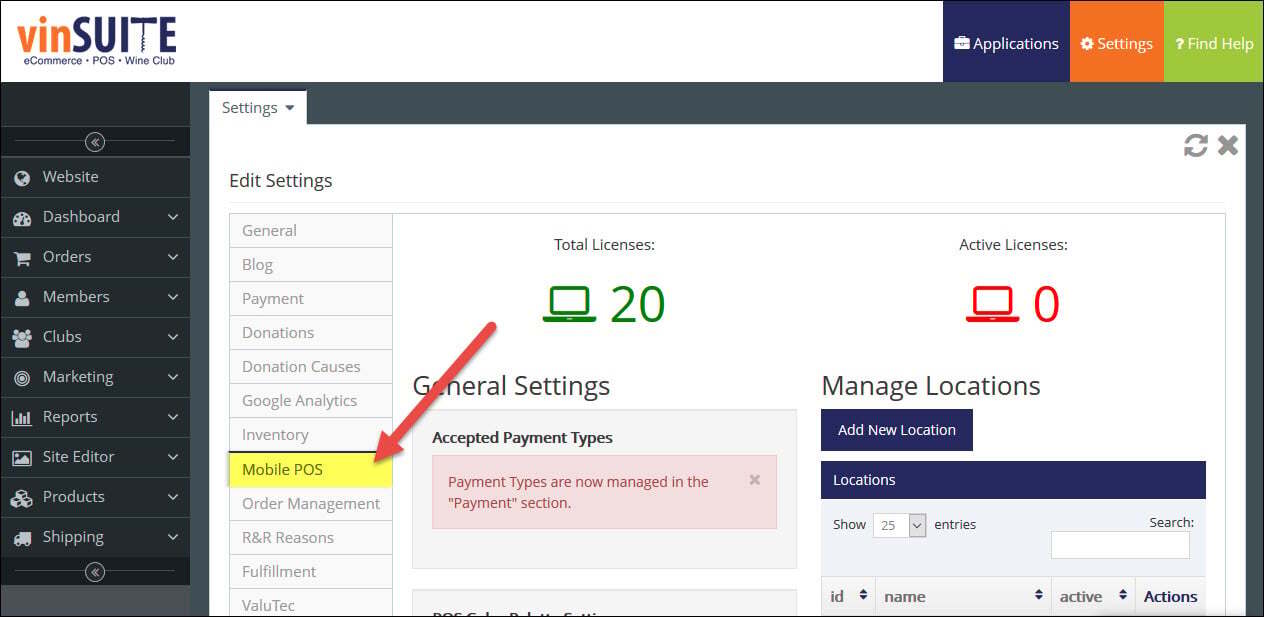Close the settings panel with X icon

(1228, 146)
